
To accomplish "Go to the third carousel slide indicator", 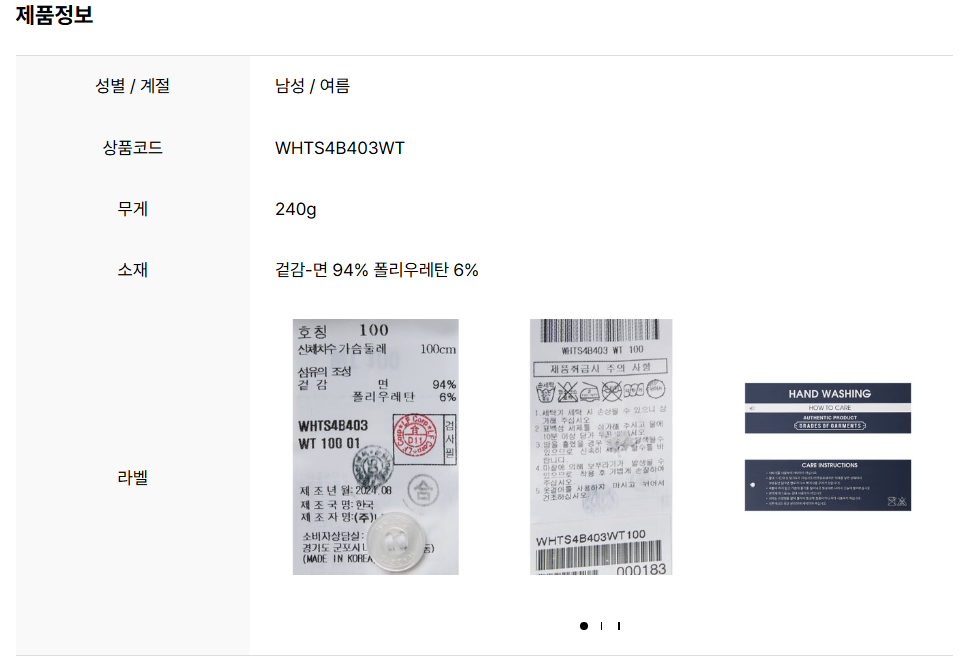I will (619, 626).
